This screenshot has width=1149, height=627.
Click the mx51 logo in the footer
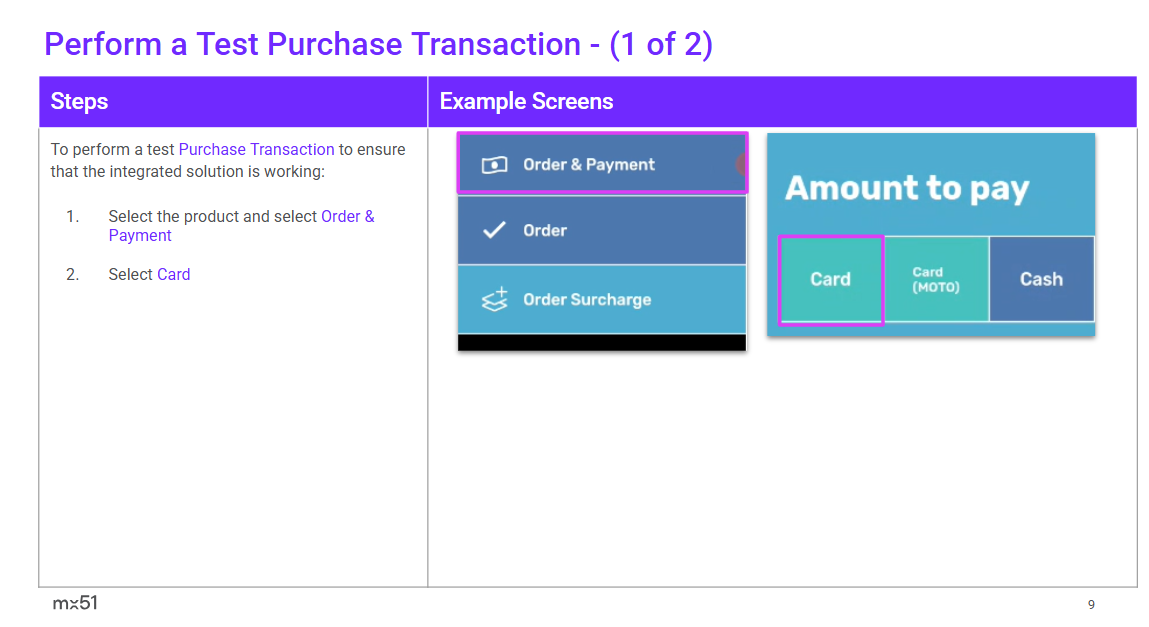(x=75, y=603)
